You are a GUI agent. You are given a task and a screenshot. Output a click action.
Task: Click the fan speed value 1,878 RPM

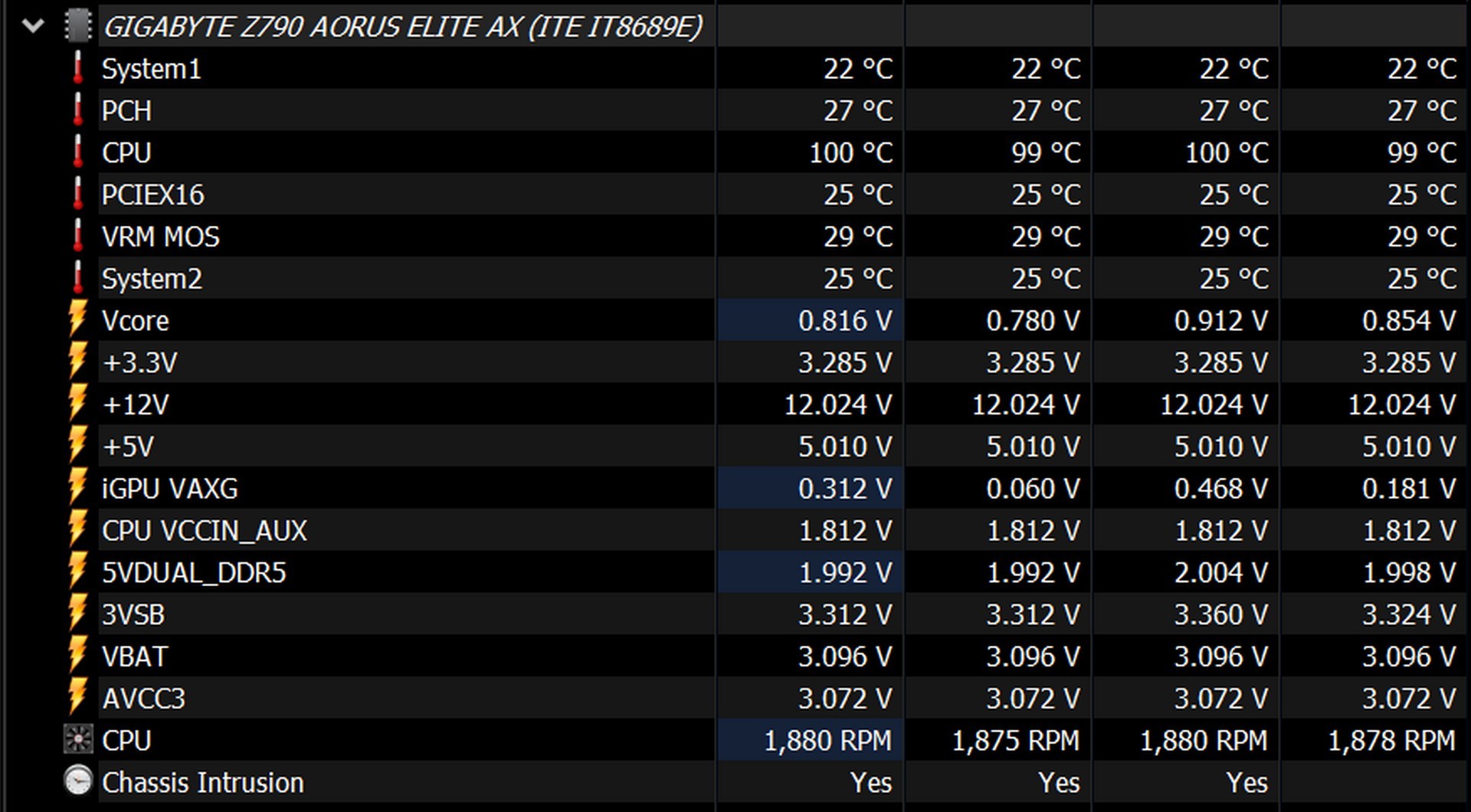pyautogui.click(x=1391, y=742)
